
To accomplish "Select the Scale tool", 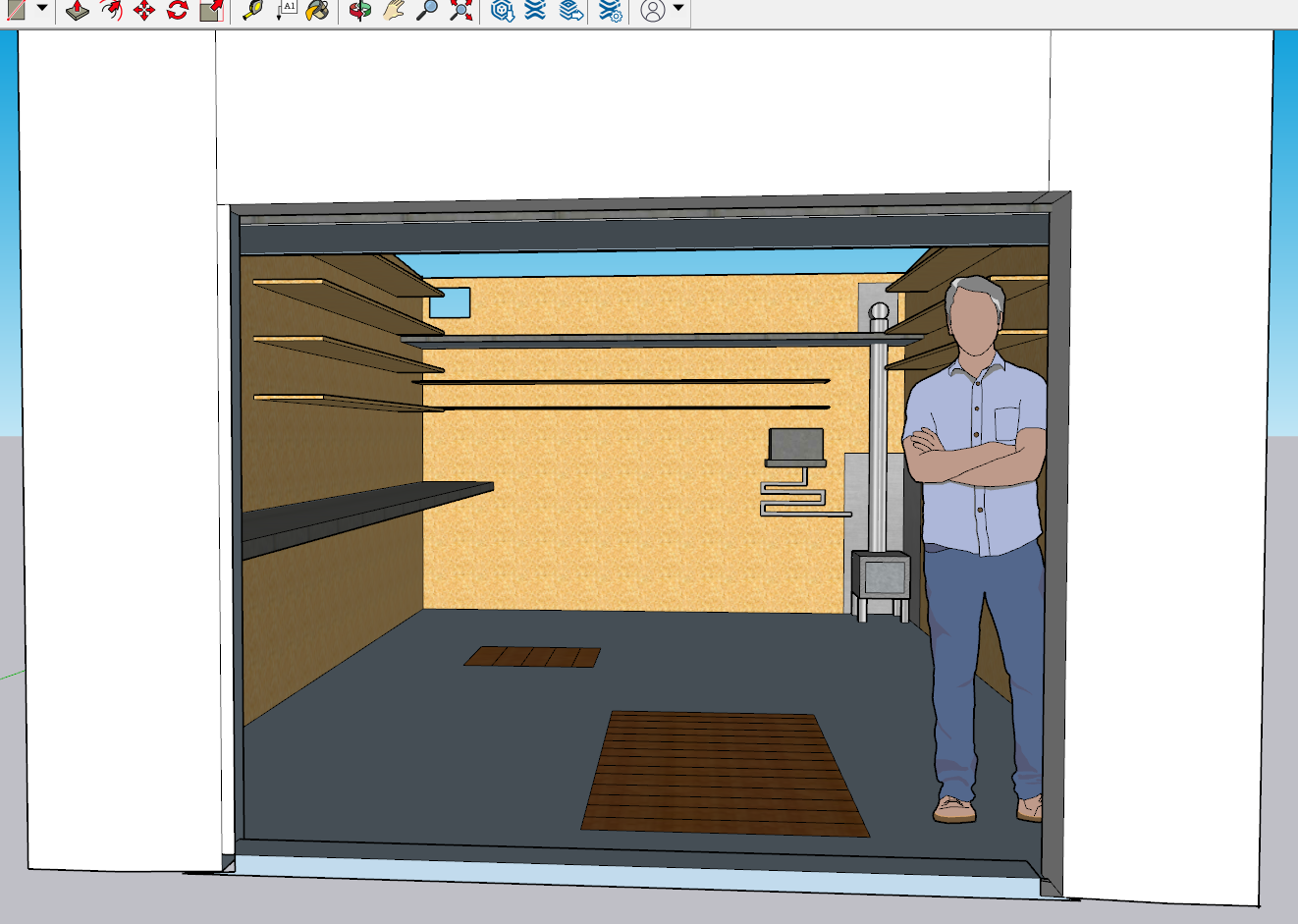I will (x=211, y=11).
